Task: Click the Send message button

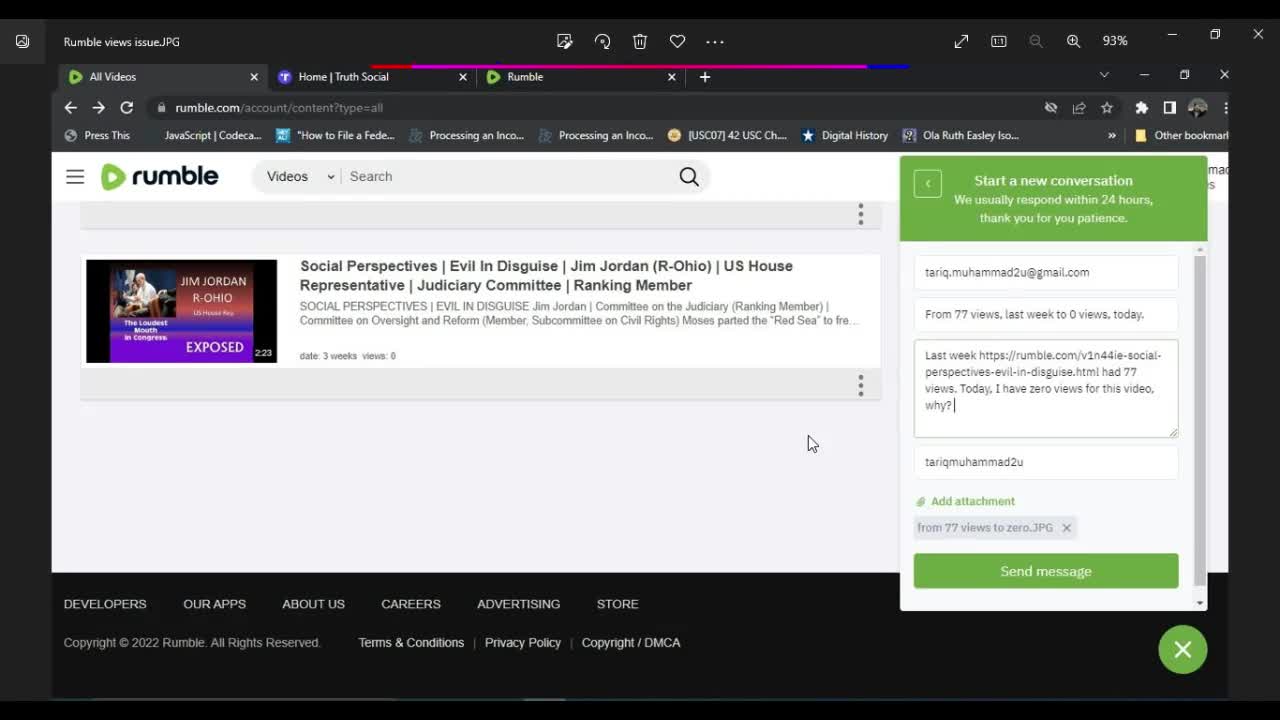Action: coord(1046,571)
